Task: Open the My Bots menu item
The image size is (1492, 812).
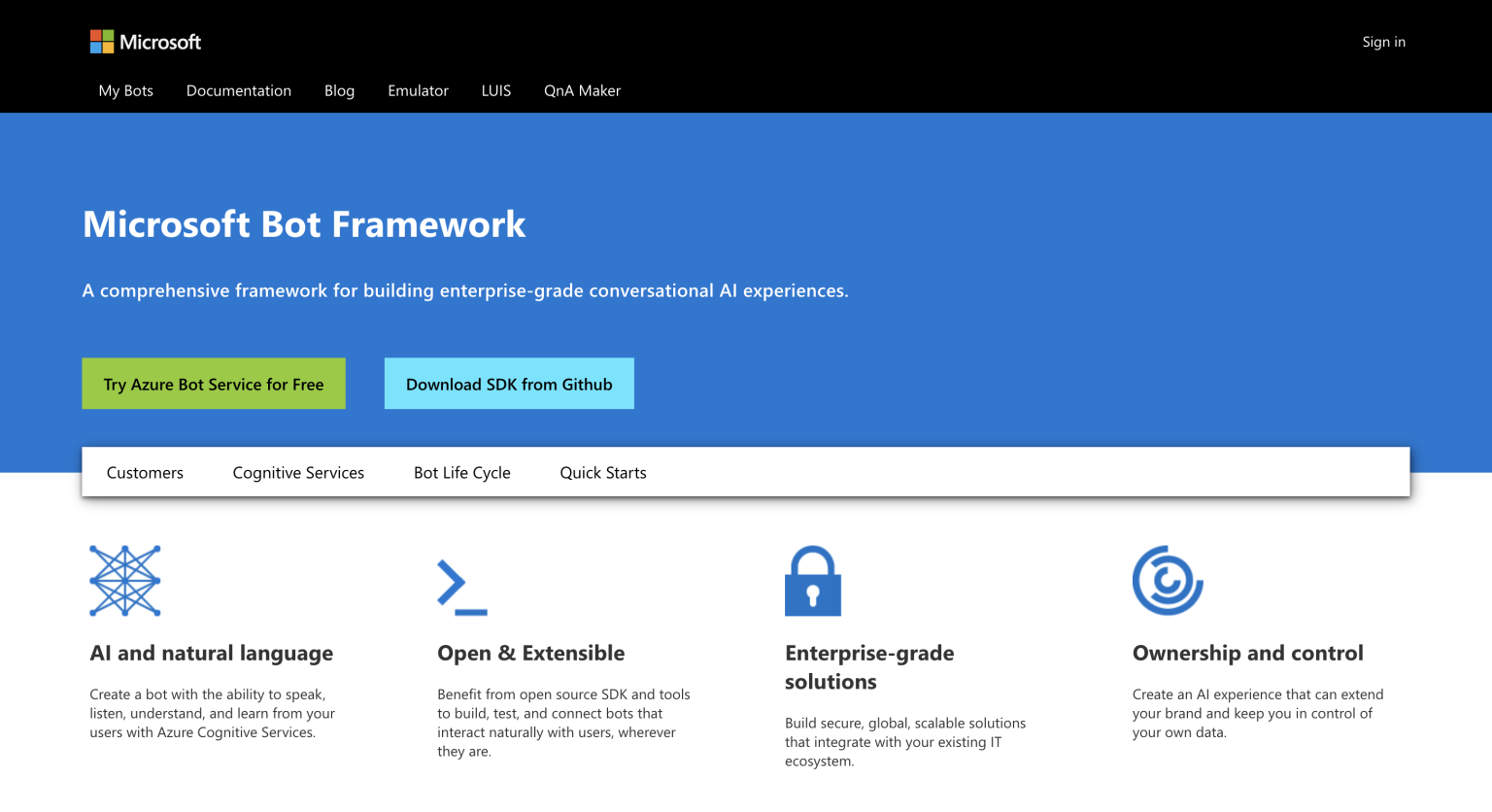Action: coord(125,90)
